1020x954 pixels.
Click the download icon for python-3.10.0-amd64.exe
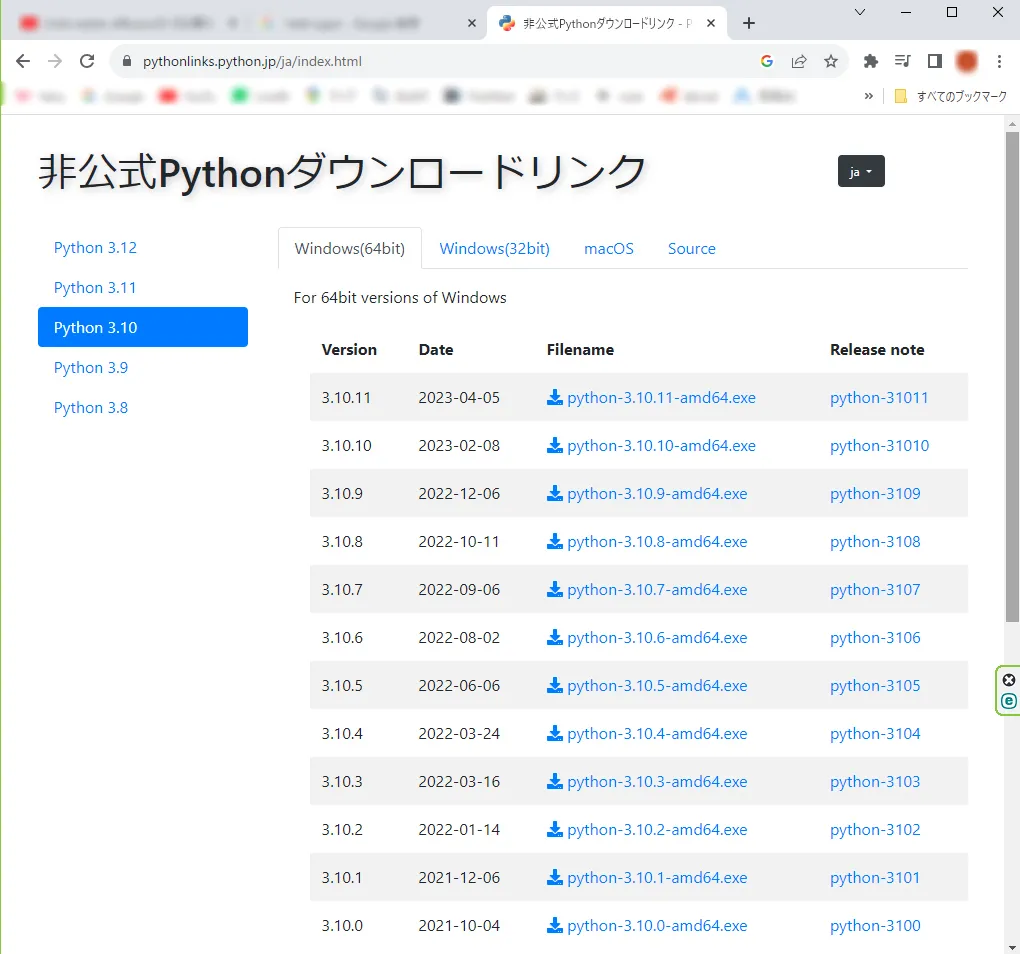(554, 925)
